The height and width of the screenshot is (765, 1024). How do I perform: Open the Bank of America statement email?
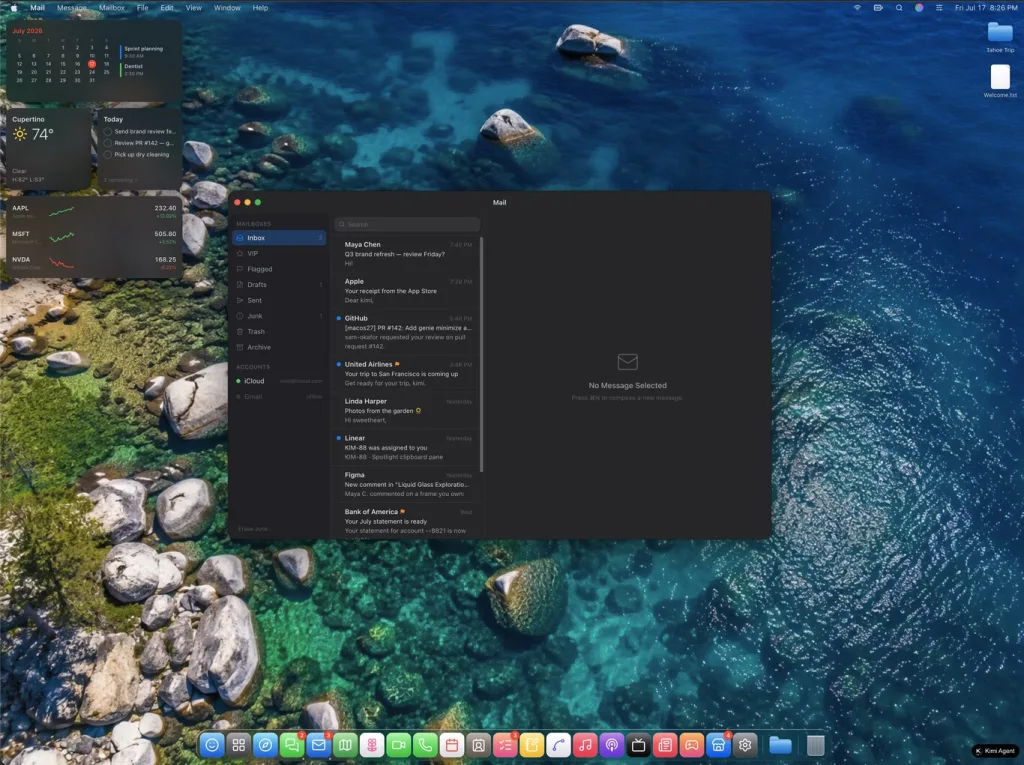pyautogui.click(x=406, y=521)
